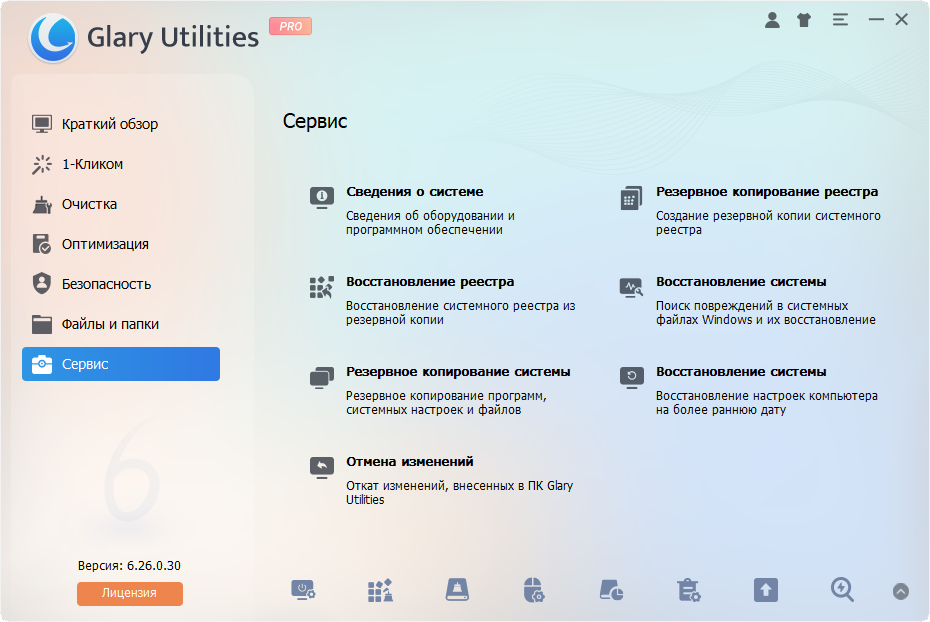Open Восстановление системы that repairs Windows files

pos(741,282)
